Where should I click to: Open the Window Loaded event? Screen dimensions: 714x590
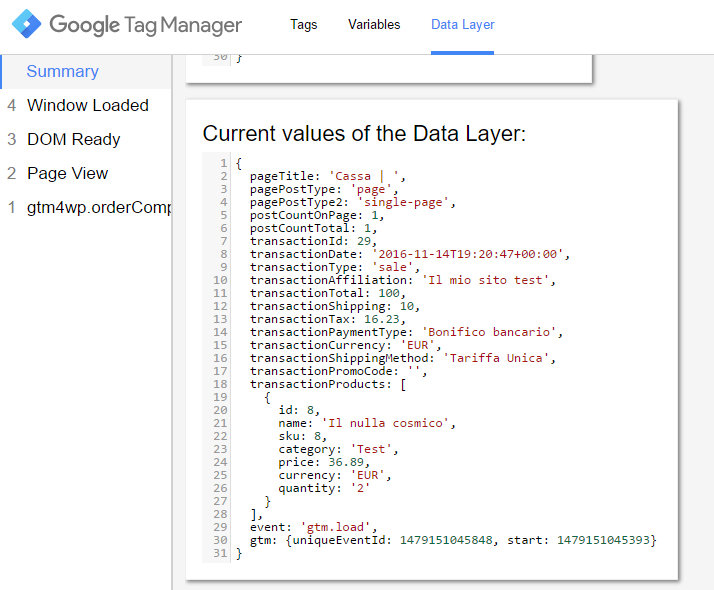(88, 106)
